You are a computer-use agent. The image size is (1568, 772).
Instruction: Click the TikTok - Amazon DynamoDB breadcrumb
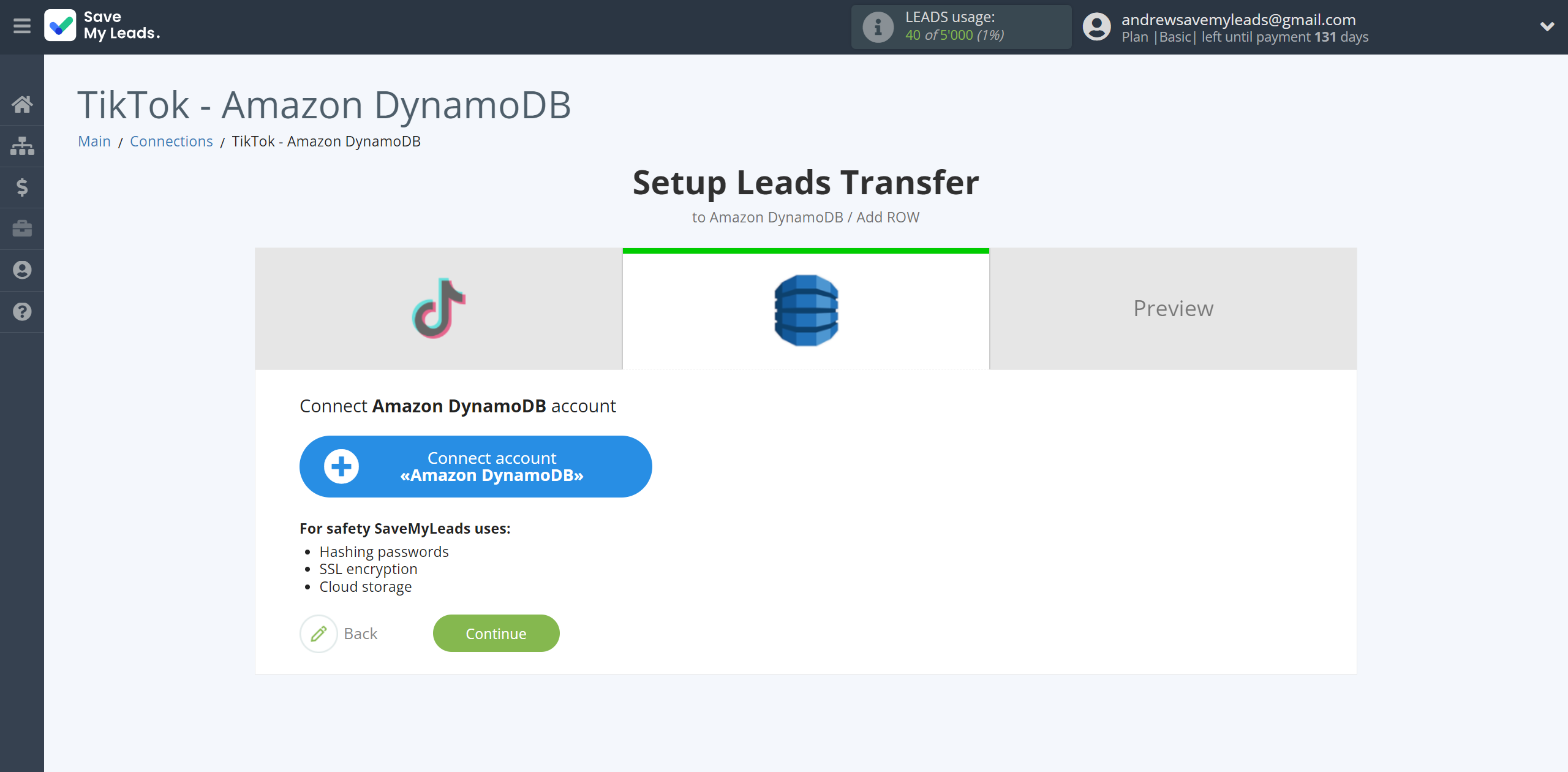point(326,141)
